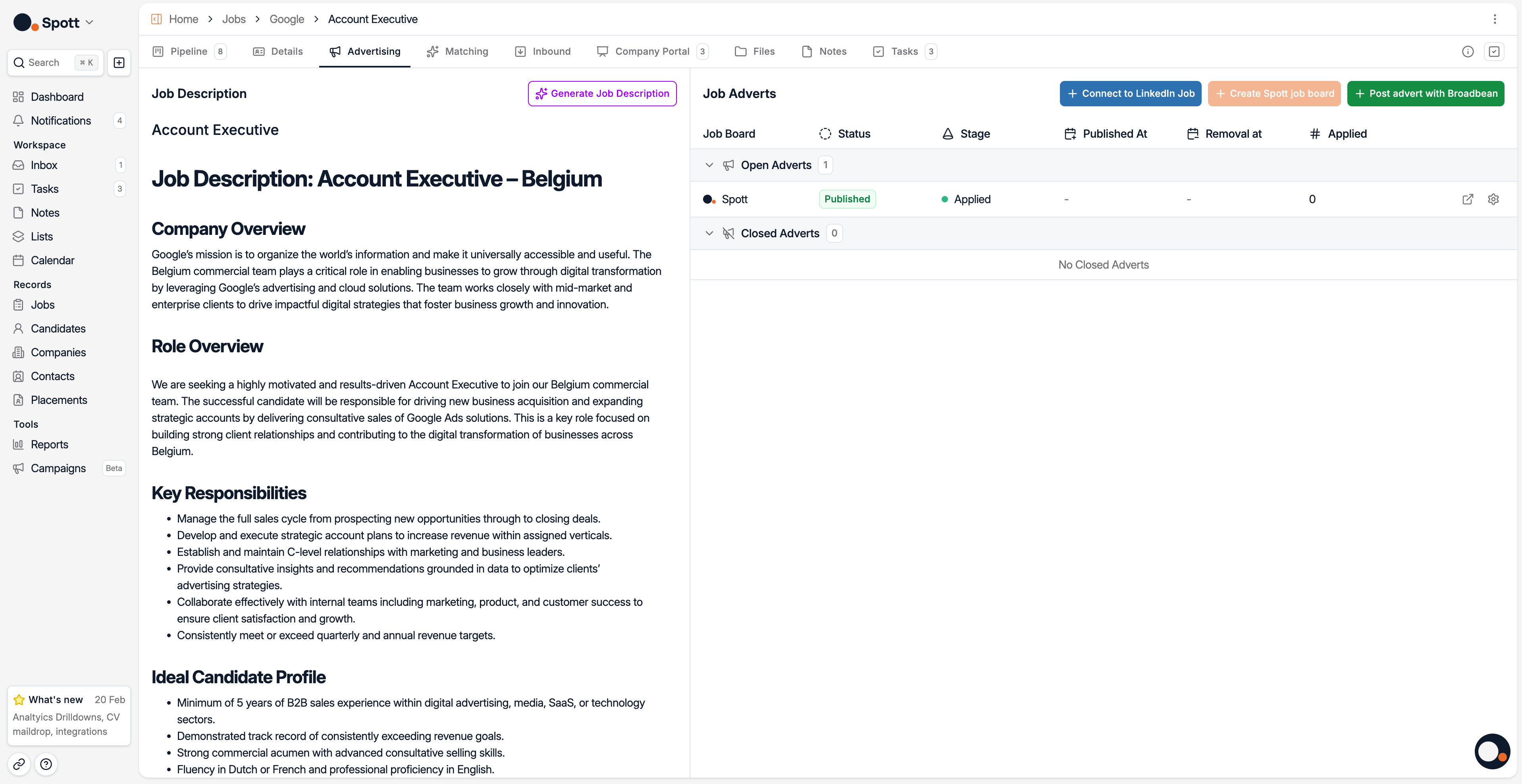Image resolution: width=1522 pixels, height=784 pixels.
Task: Open workspace Tasks in the sidebar
Action: 69,189
